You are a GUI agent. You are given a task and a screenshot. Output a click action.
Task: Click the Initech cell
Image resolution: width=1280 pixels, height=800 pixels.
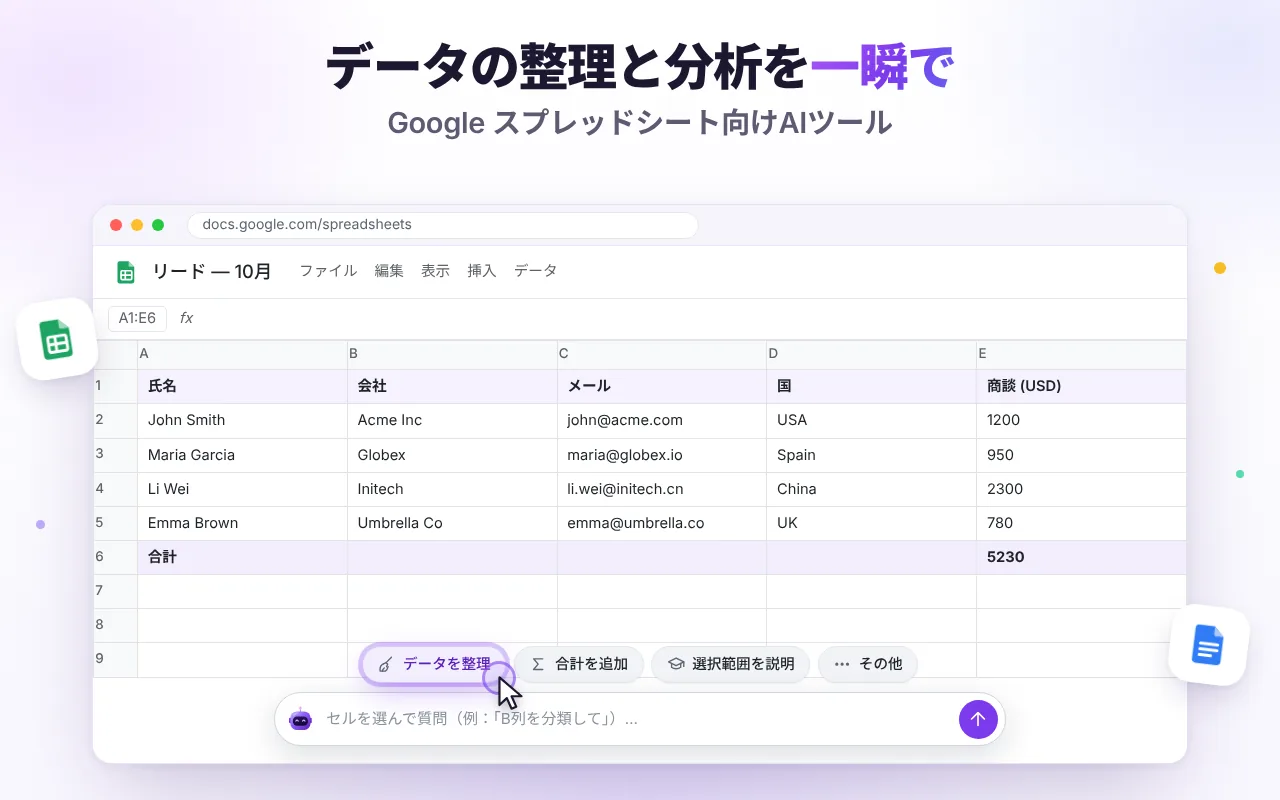click(x=452, y=489)
